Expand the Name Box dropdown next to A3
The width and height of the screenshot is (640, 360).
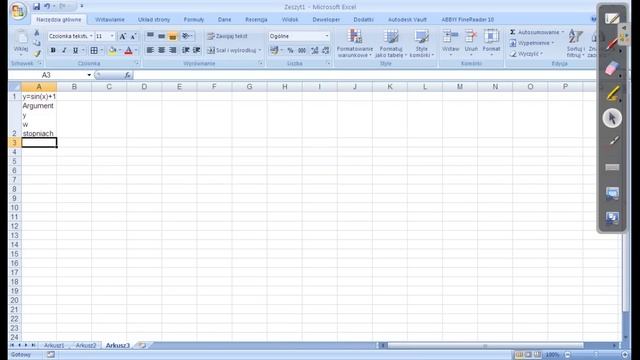coord(89,75)
